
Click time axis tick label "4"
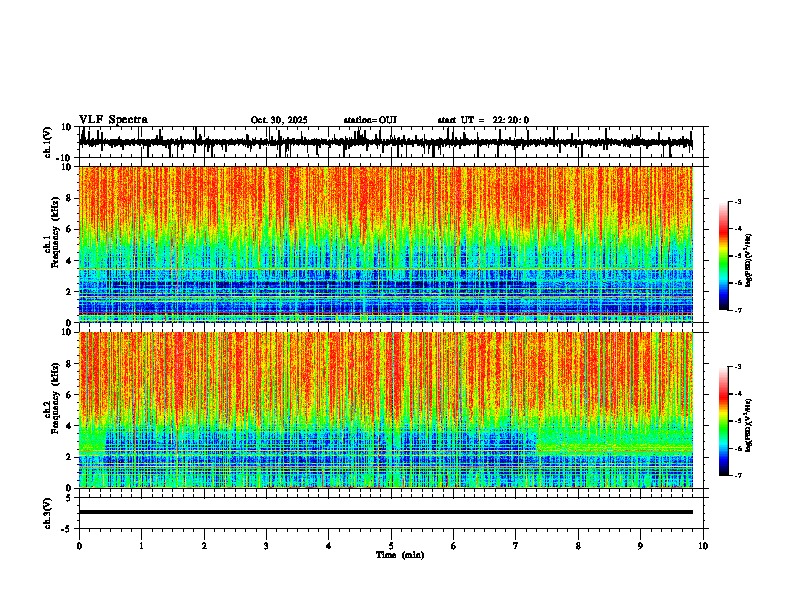329,546
